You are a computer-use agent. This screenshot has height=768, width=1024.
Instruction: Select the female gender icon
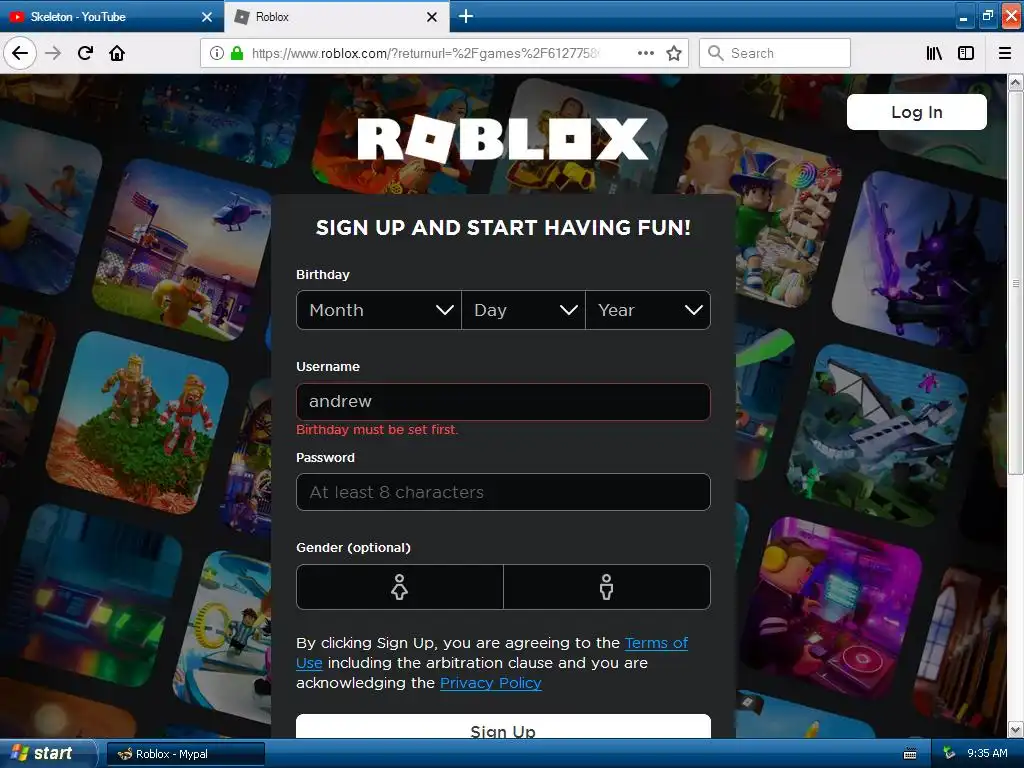tap(400, 587)
